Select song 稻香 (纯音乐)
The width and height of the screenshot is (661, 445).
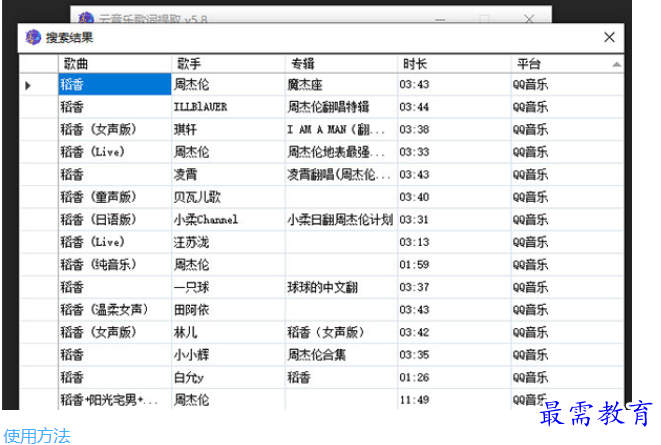(115, 265)
